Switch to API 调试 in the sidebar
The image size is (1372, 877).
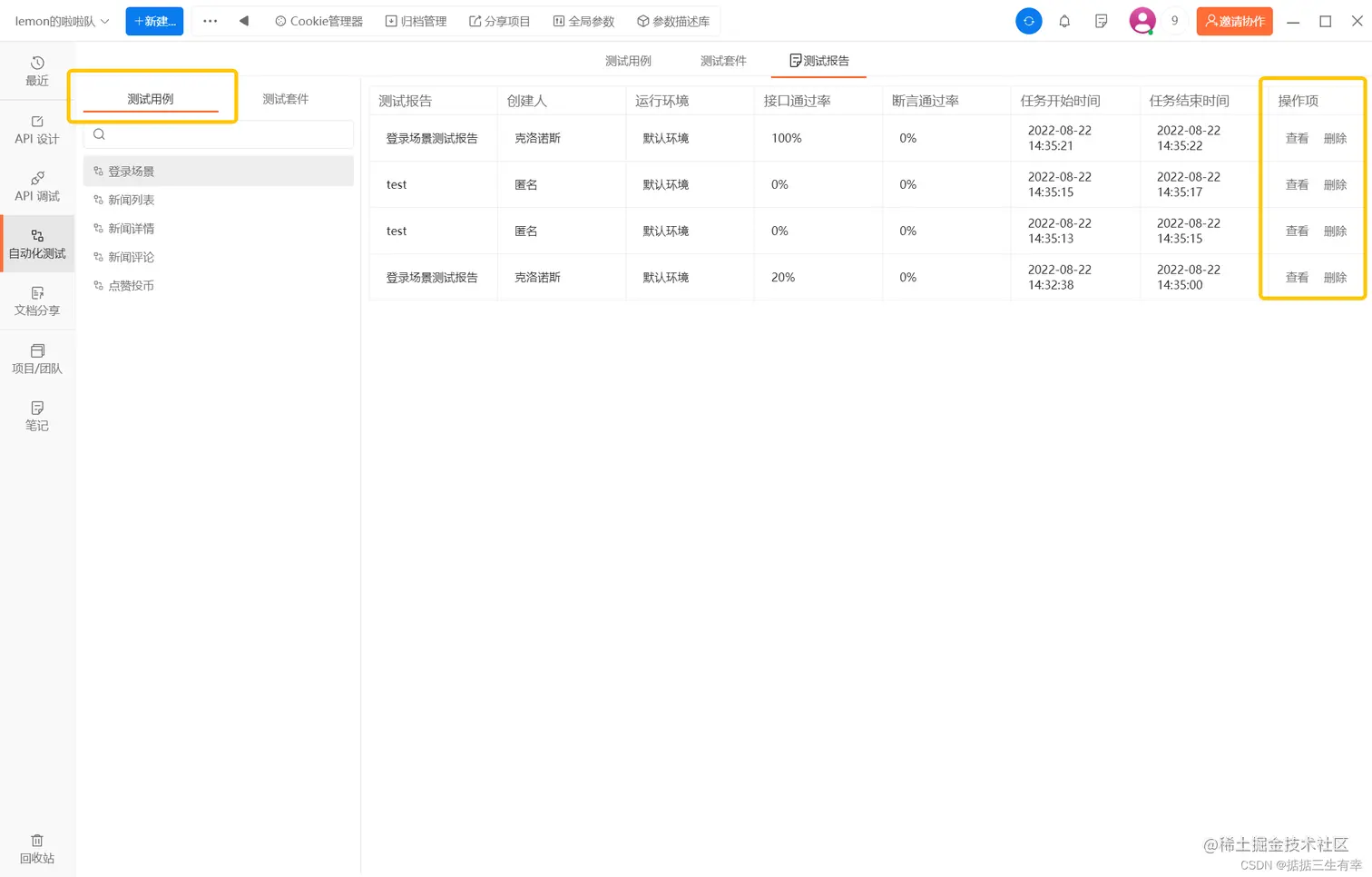[x=36, y=186]
